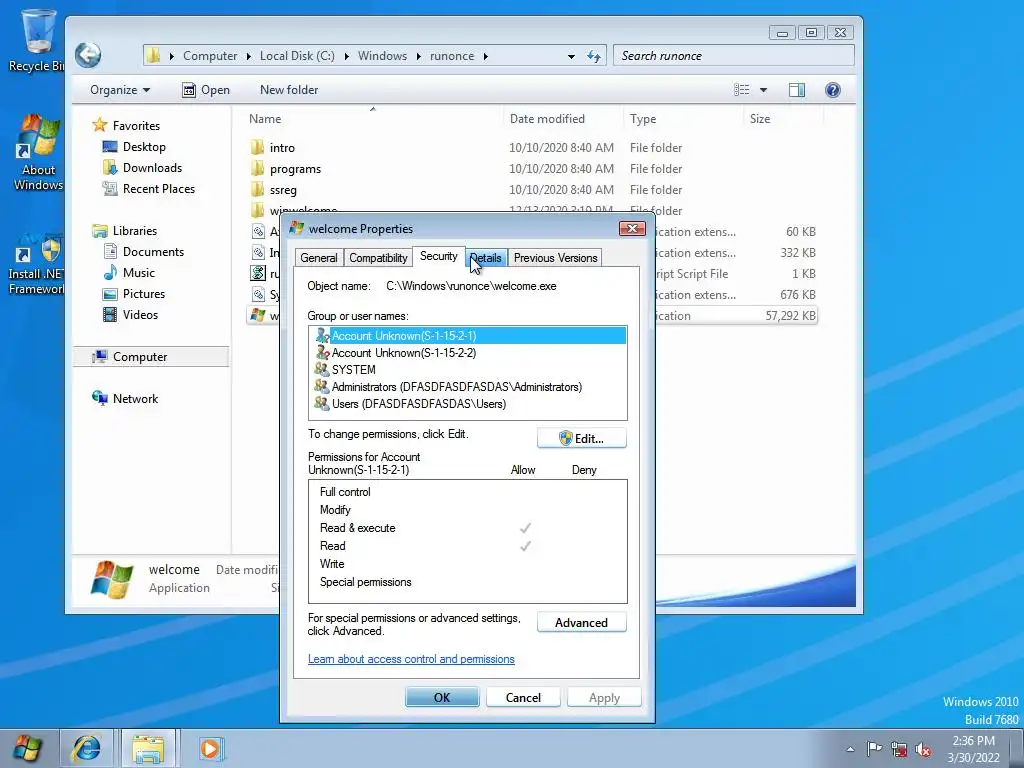Switch to the Compatibility tab
1024x768 pixels.
coord(378,258)
